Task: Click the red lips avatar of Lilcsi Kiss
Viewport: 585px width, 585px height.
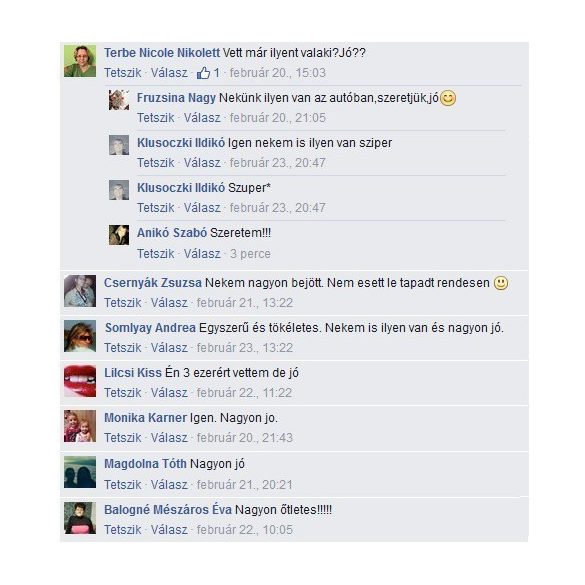Action: point(80,381)
